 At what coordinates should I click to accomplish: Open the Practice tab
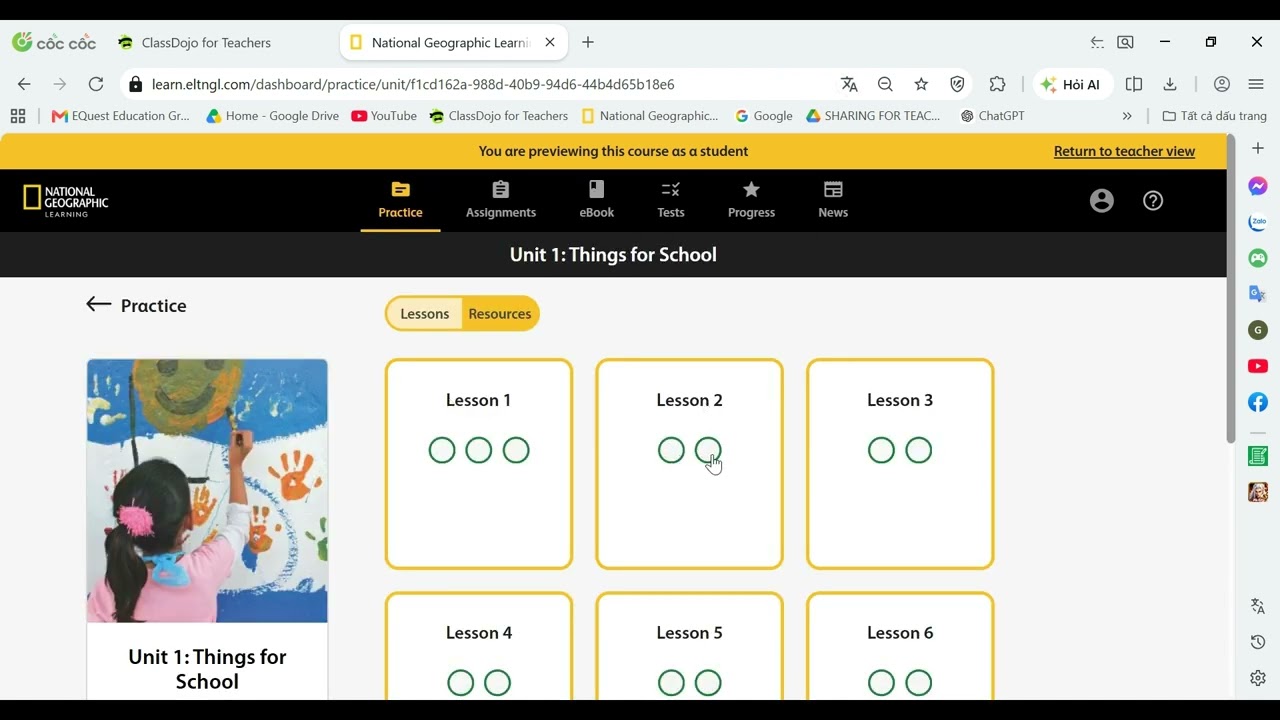[400, 200]
